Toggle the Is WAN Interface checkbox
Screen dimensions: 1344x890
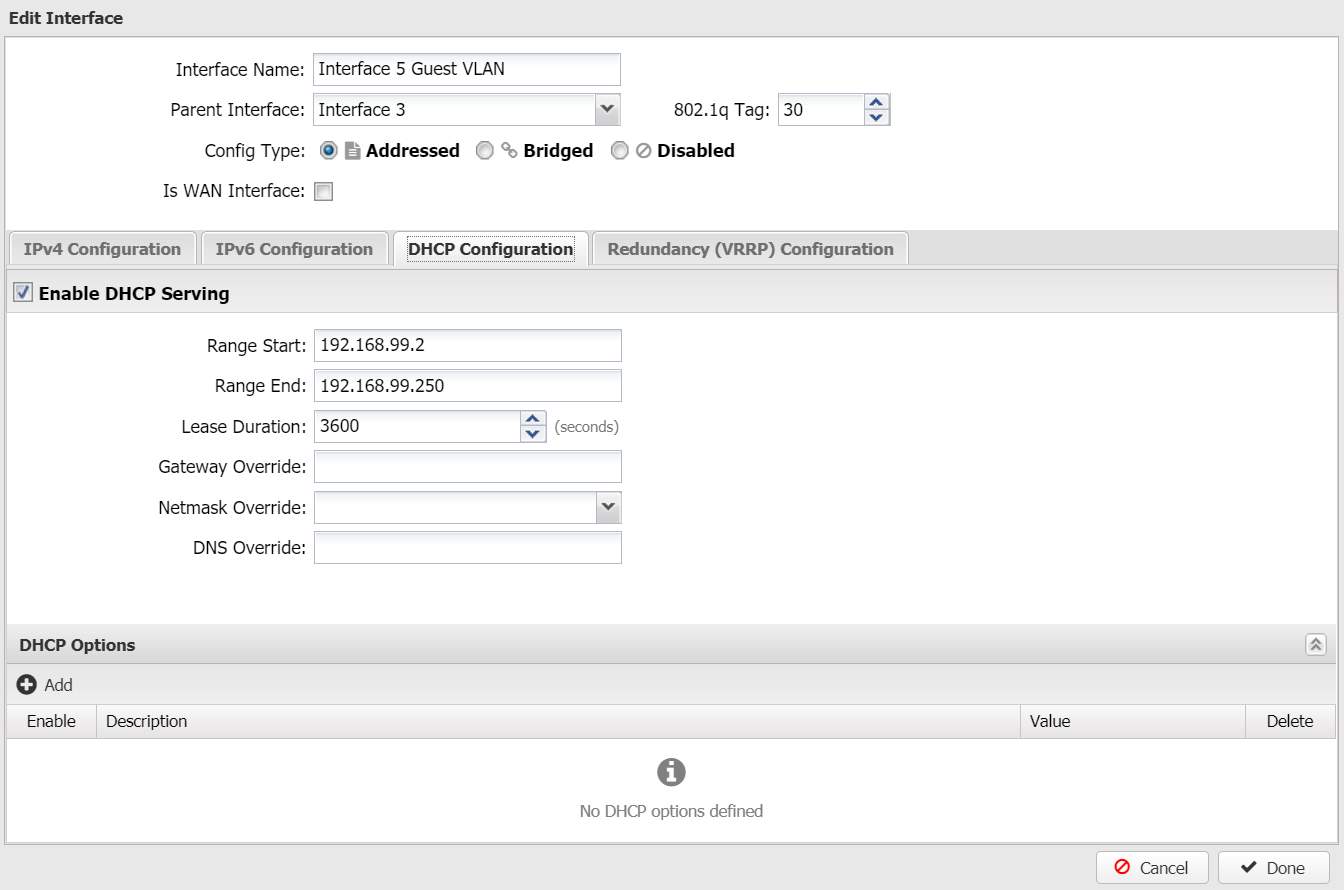coord(324,192)
